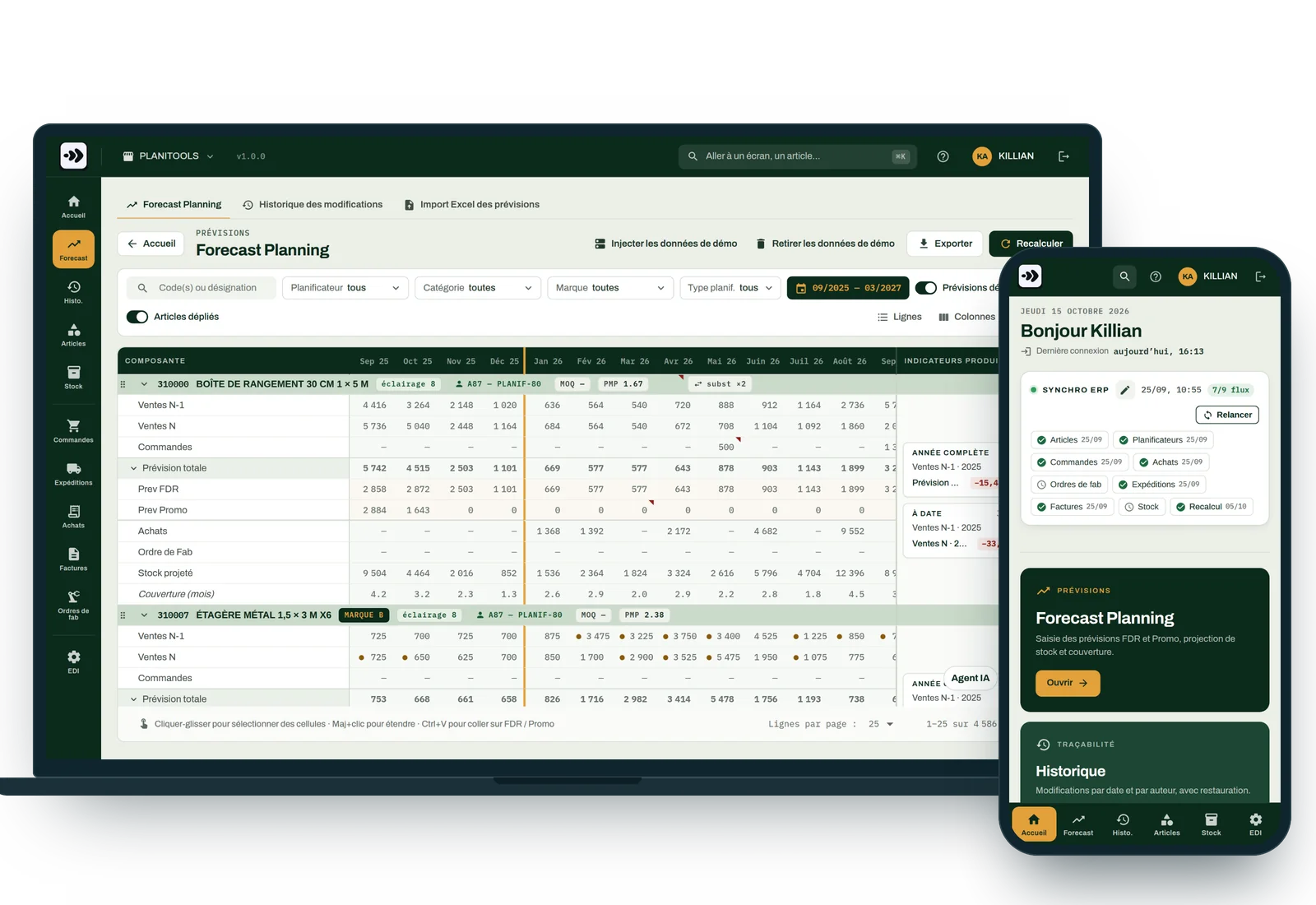Open the Catégorie filter dropdown
The image size is (1316, 905).
(478, 288)
